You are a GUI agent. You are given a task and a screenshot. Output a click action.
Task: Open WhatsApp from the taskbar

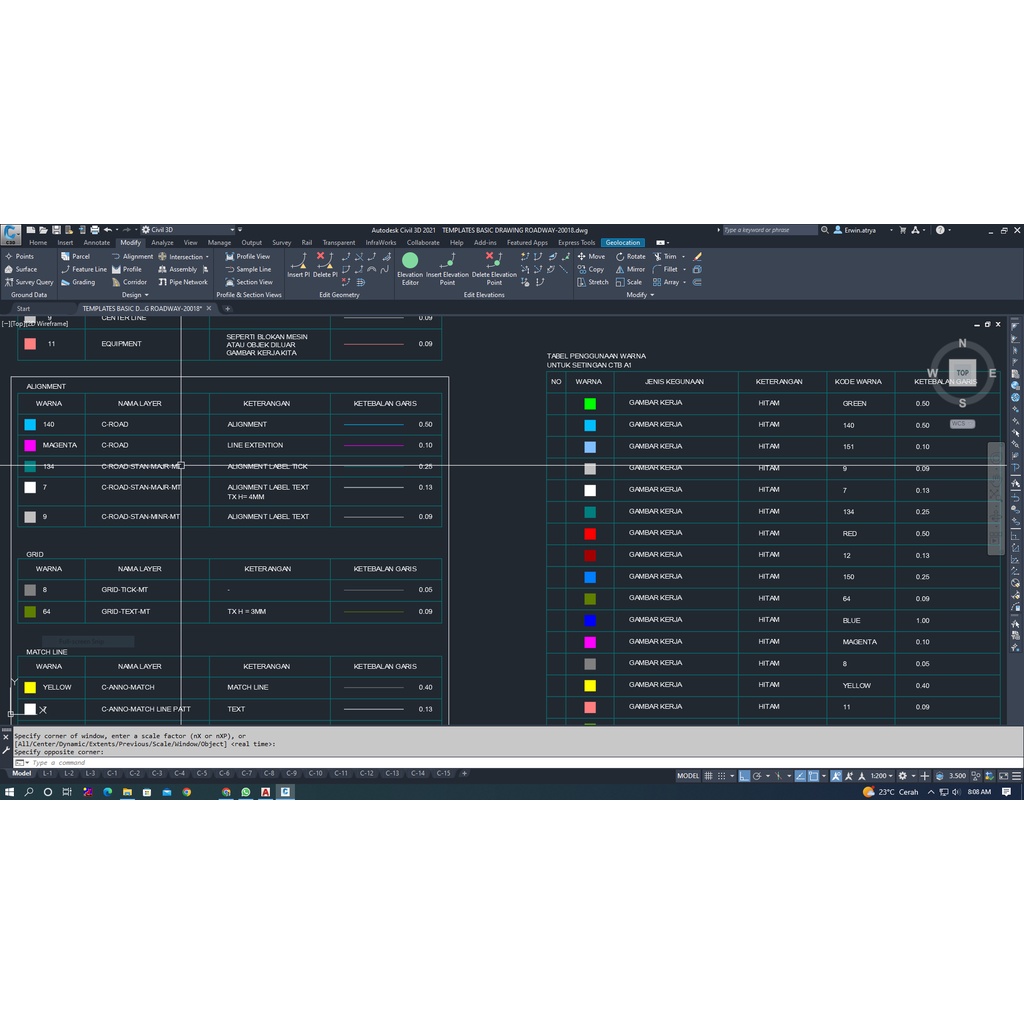click(x=246, y=792)
